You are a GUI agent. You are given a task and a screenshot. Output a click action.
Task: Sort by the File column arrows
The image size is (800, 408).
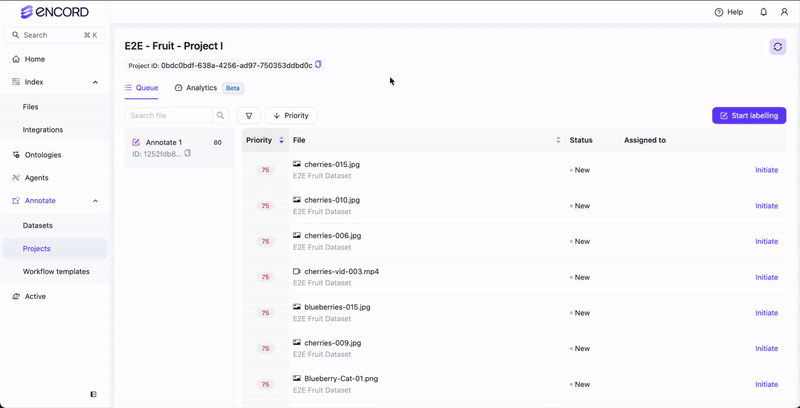click(x=558, y=140)
